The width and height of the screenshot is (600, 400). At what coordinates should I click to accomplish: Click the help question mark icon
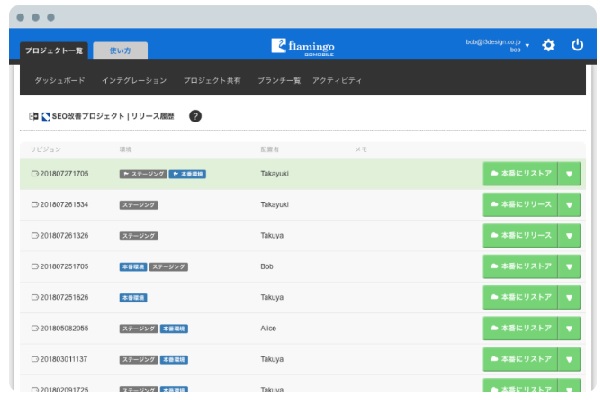point(195,116)
